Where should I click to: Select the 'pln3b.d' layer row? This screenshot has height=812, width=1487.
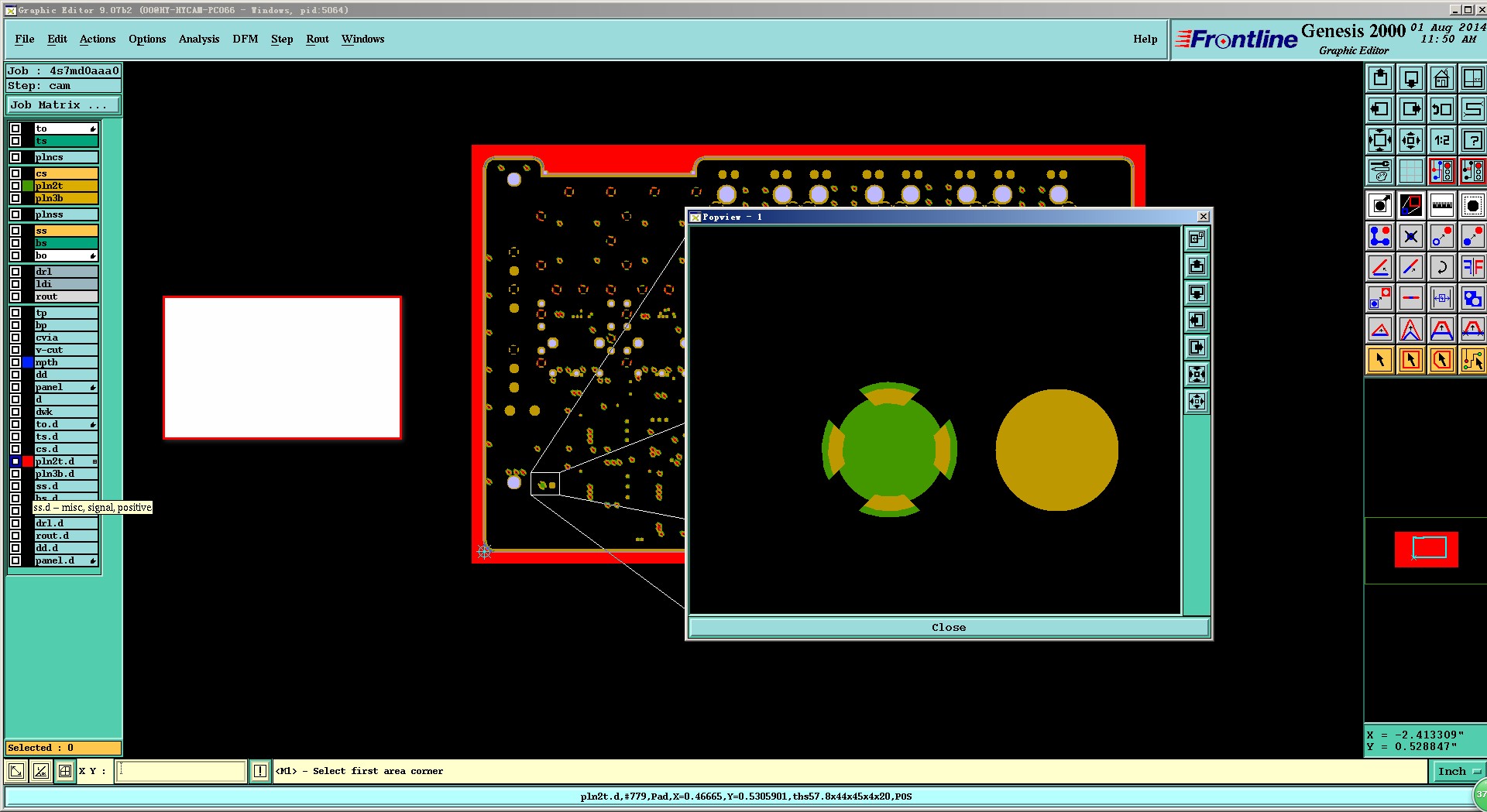coord(67,474)
